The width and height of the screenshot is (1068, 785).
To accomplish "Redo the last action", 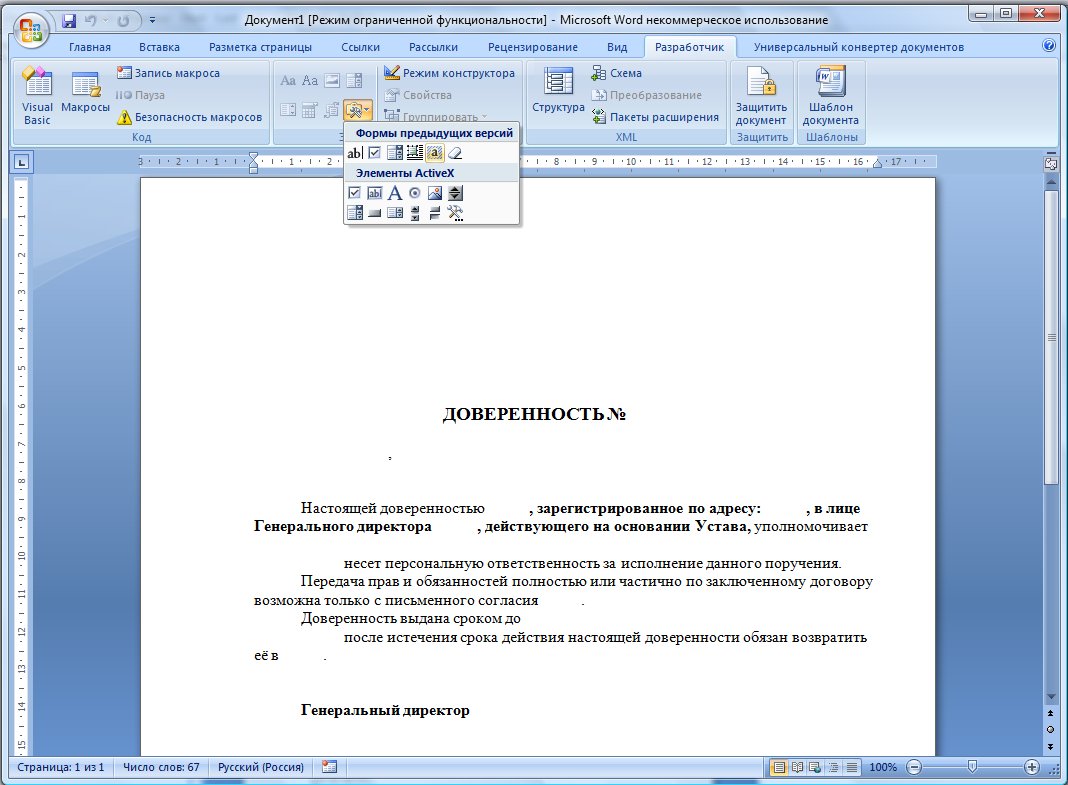I will [x=123, y=20].
